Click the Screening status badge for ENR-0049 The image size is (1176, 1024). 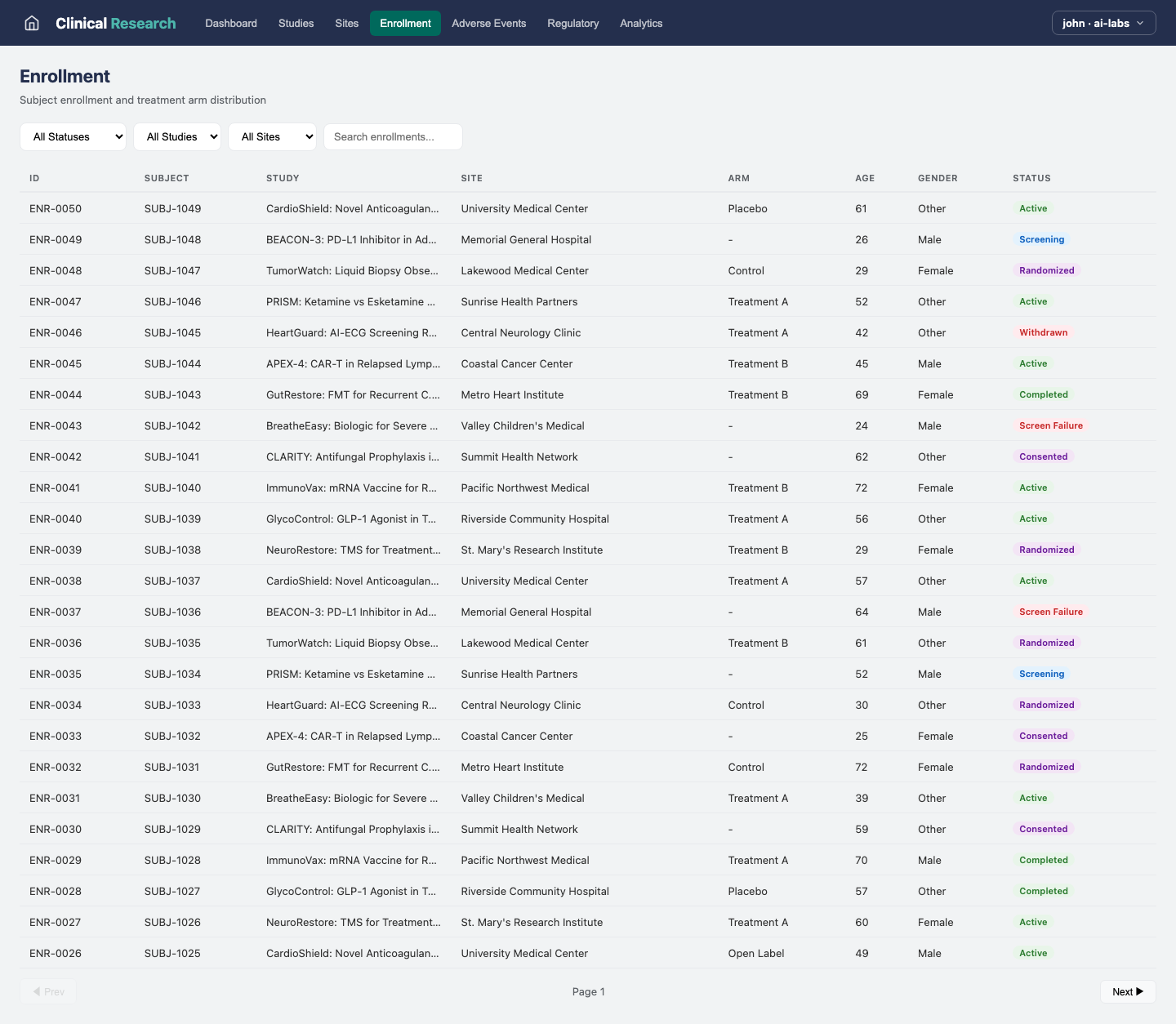pos(1042,239)
